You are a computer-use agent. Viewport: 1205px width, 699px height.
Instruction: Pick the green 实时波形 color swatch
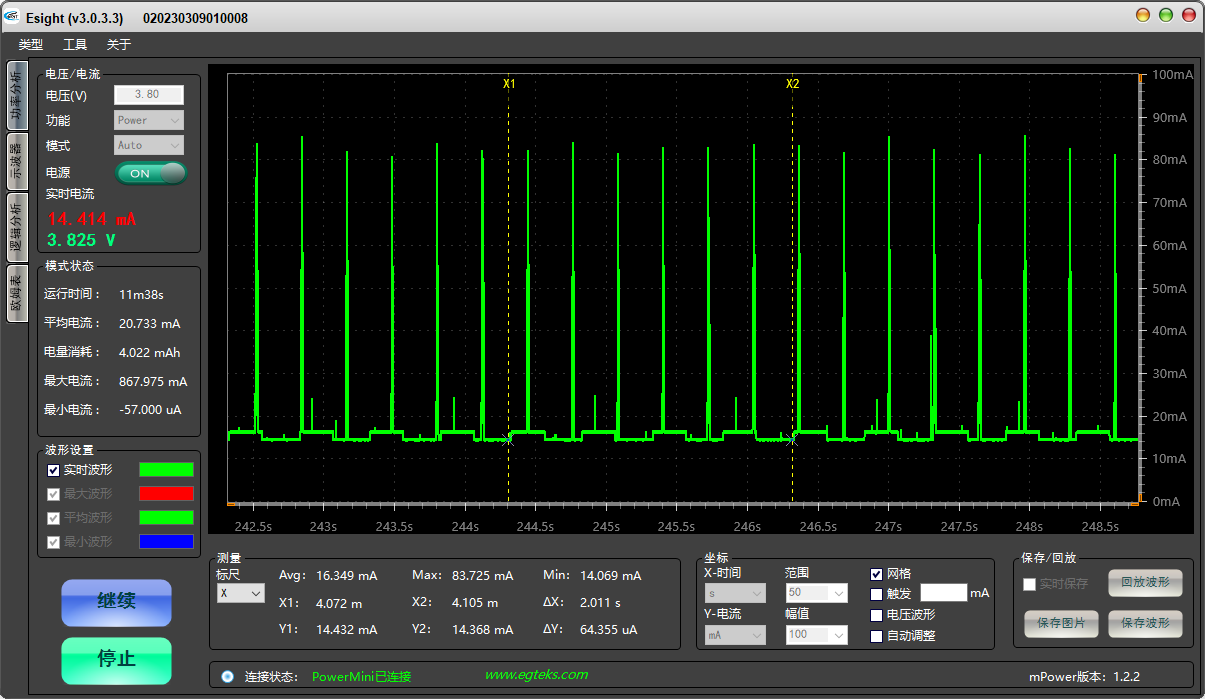click(166, 470)
